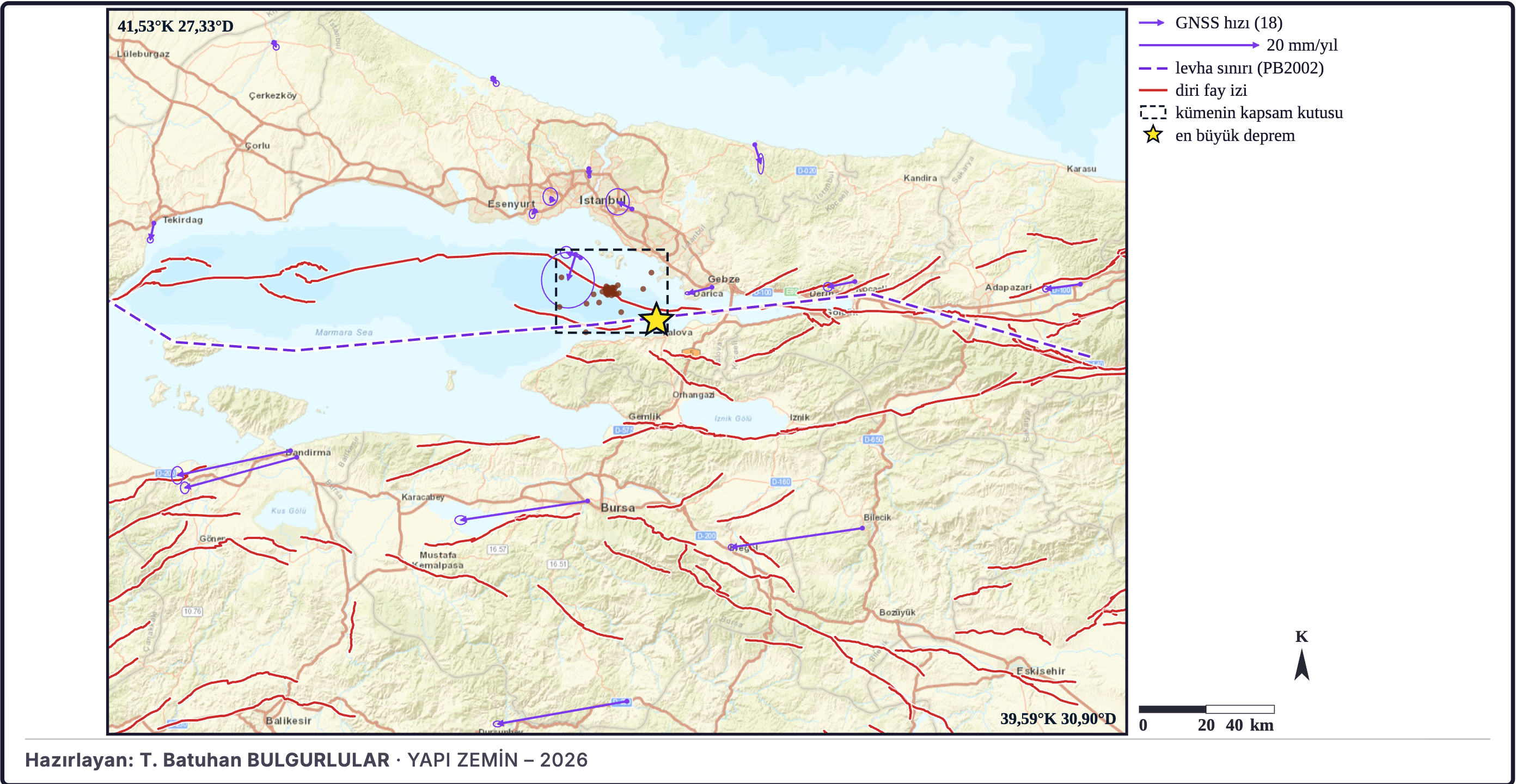Click the yellow star earthquake marker on map

(x=655, y=320)
